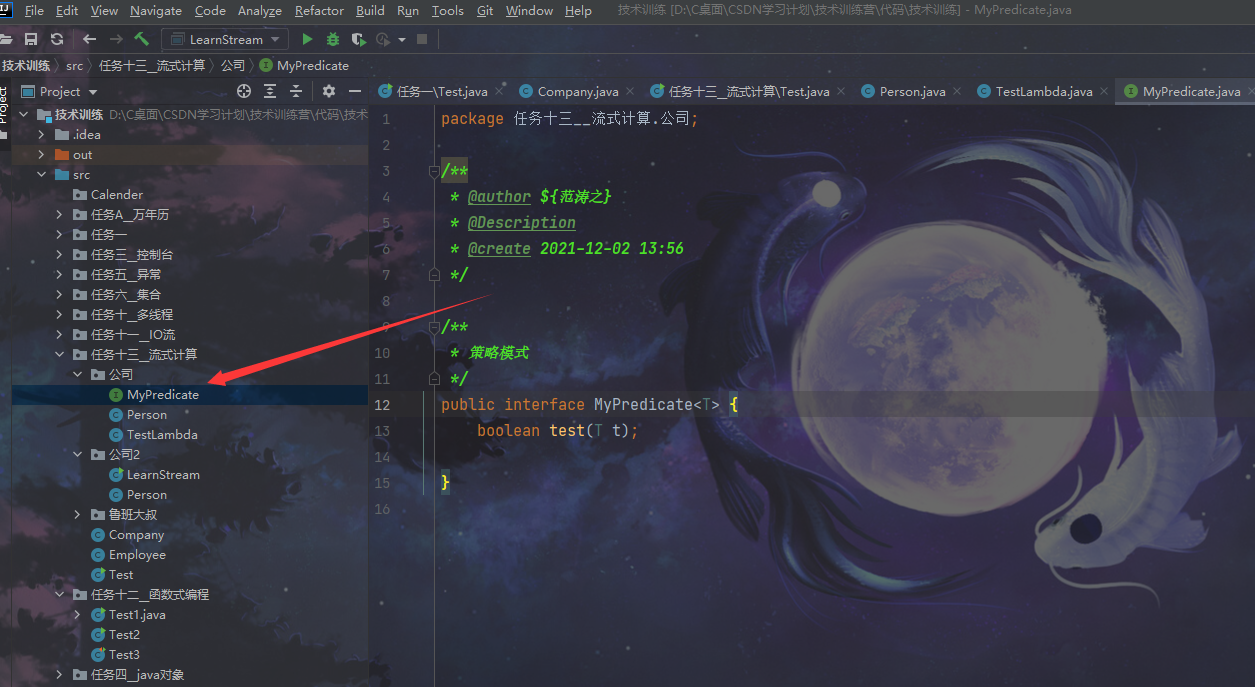Click the 任务十三__流式计算 breadcrumb
Image resolution: width=1255 pixels, height=687 pixels.
click(152, 66)
